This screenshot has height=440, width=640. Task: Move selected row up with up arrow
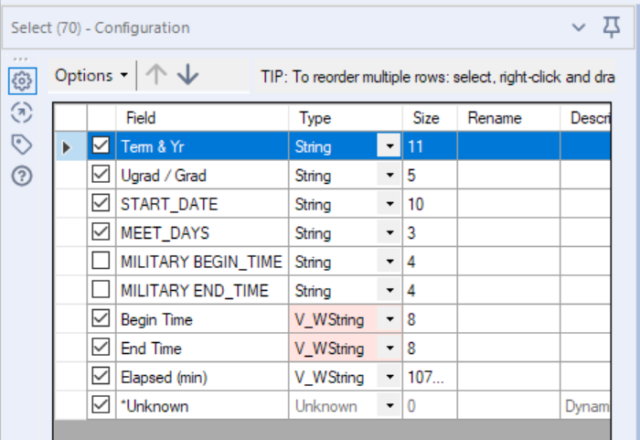point(156,75)
